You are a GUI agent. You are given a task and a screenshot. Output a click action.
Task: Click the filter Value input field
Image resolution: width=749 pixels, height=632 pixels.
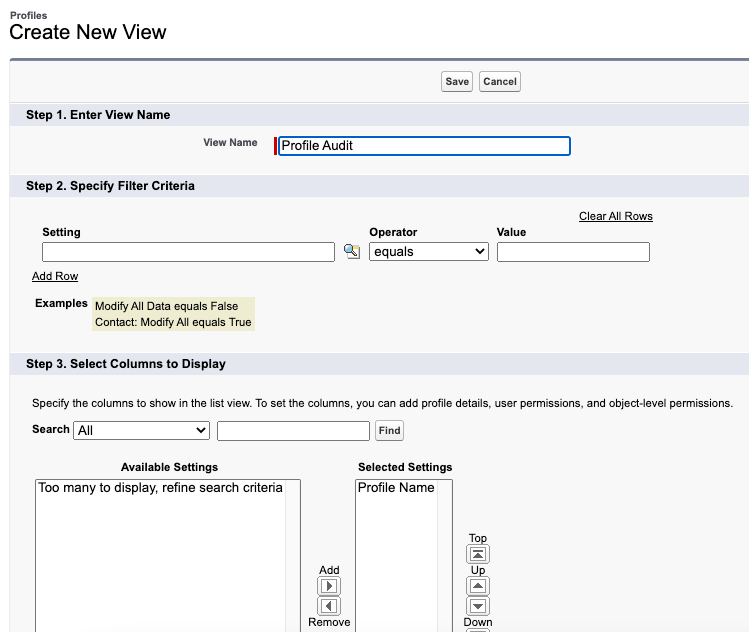tap(573, 252)
